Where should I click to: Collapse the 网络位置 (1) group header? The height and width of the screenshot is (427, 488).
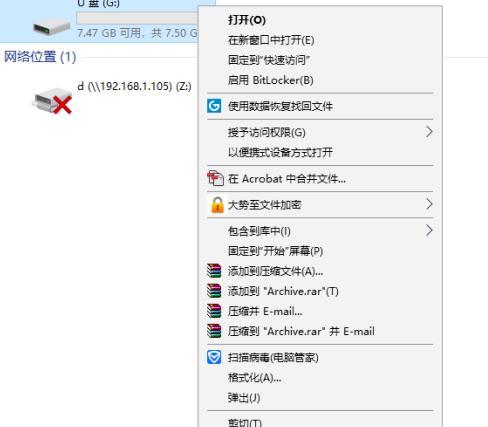[40, 57]
